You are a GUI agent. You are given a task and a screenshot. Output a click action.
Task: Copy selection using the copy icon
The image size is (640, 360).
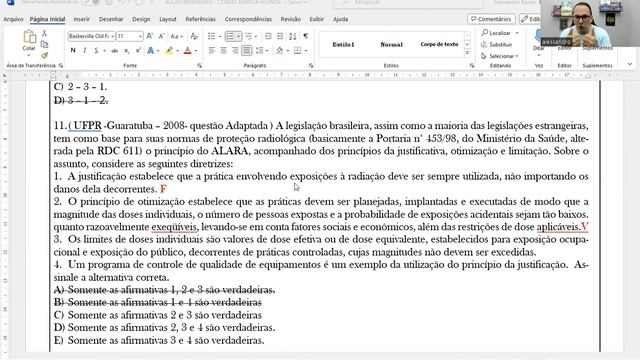(44, 44)
